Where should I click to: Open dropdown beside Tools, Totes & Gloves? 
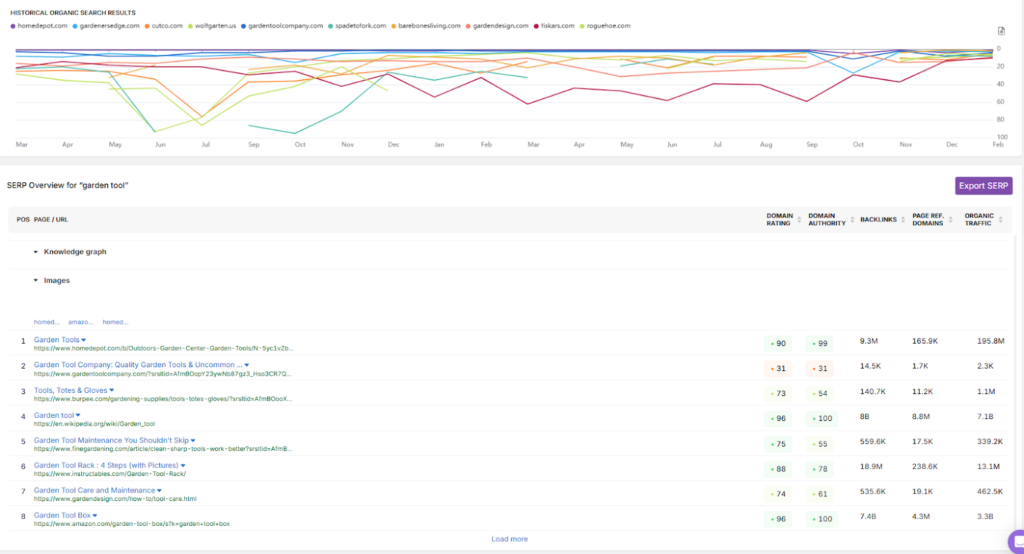click(x=112, y=391)
